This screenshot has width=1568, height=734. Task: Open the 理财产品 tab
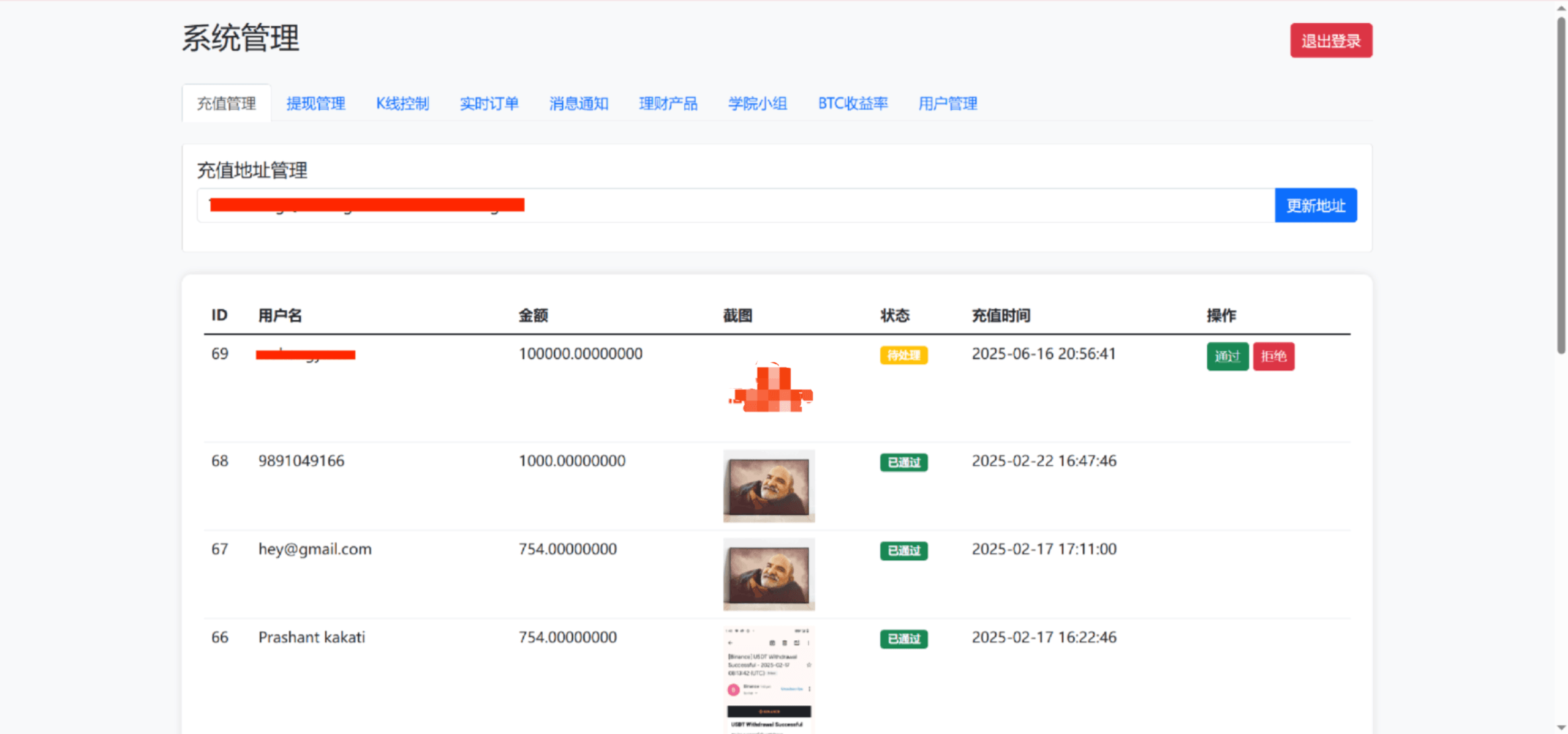(668, 103)
